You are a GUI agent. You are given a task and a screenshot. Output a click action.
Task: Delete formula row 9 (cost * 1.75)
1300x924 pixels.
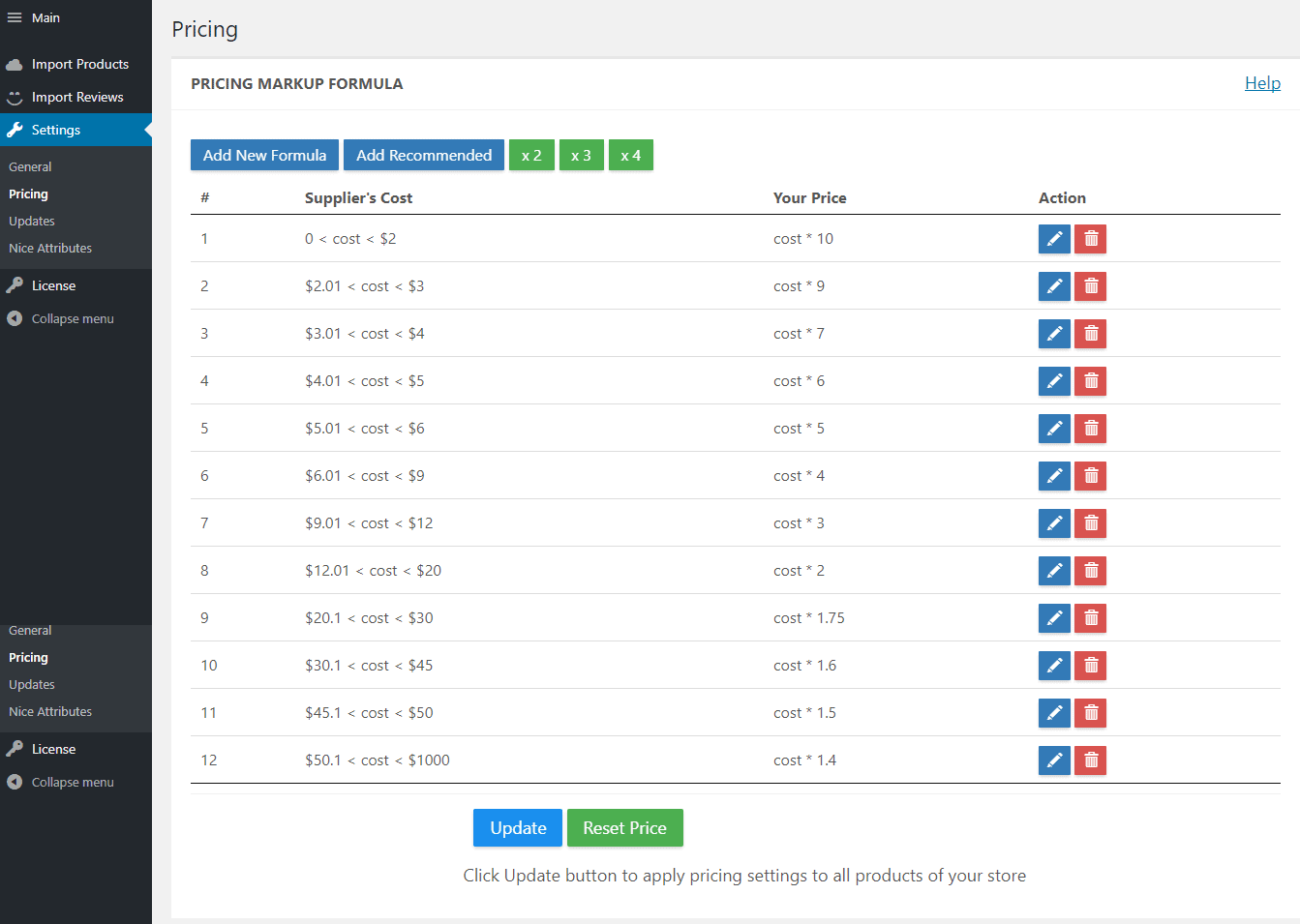pyautogui.click(x=1091, y=618)
